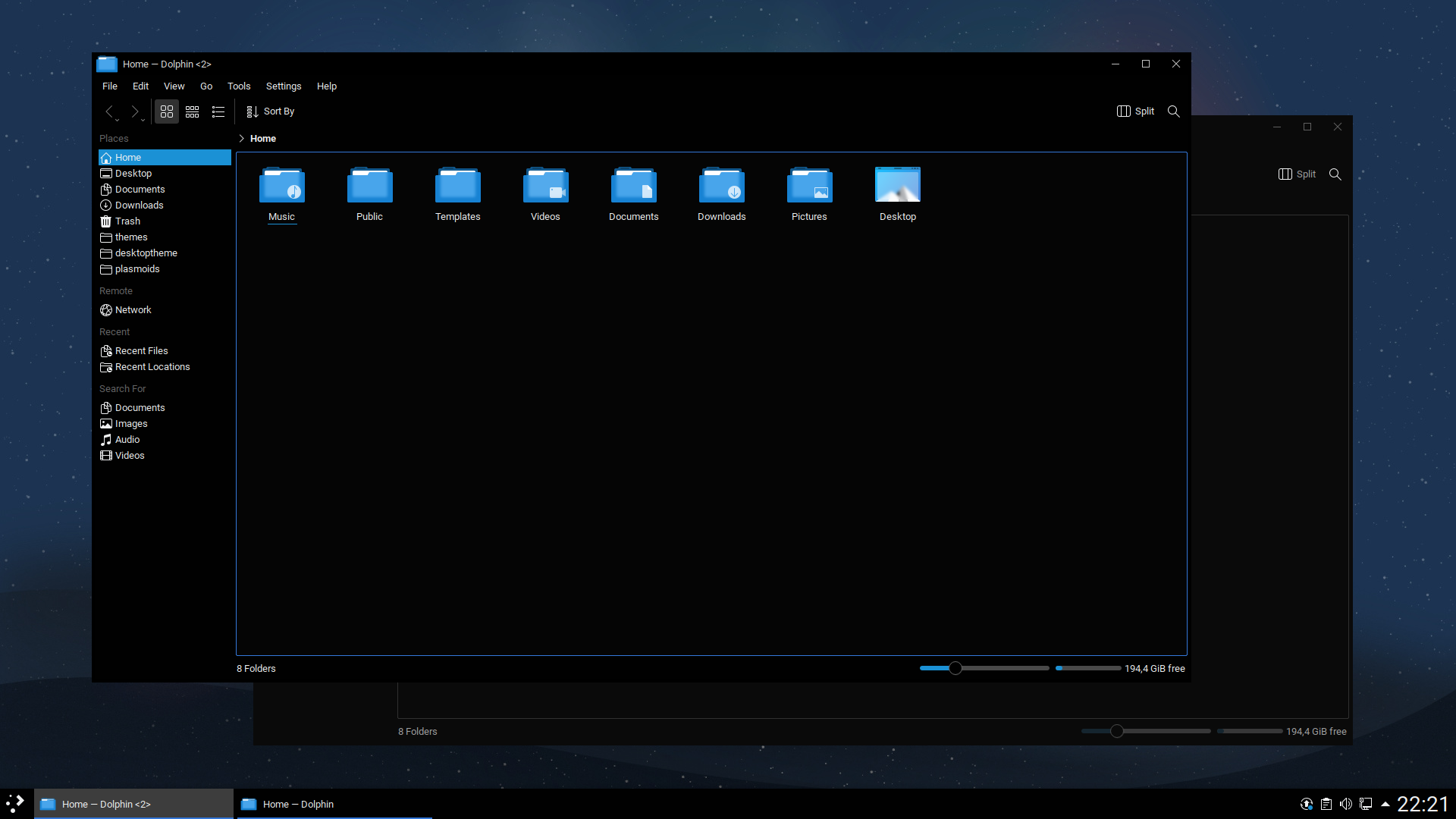Select Home in Places sidebar
Screen dimensions: 1456x819
pos(165,158)
